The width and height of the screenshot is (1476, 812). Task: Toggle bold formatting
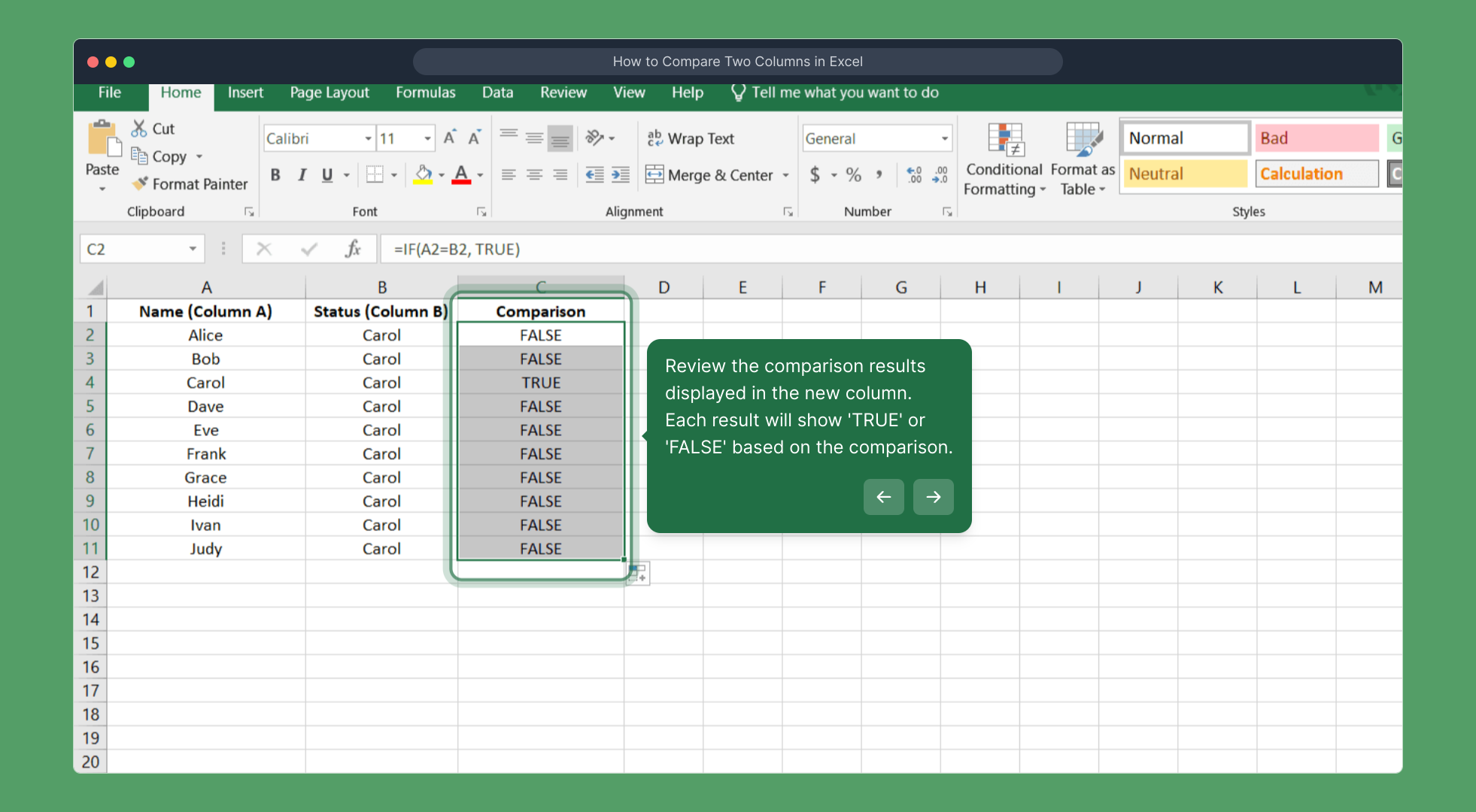coord(275,174)
